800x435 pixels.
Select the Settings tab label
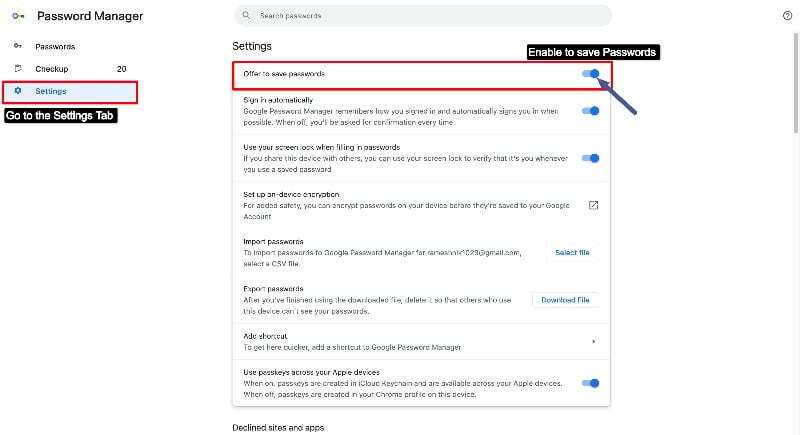click(x=51, y=91)
